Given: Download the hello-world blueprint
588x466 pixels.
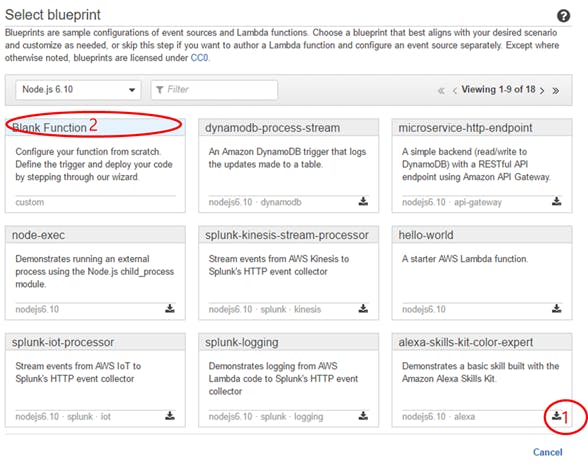Looking at the screenshot, I should tap(556, 309).
